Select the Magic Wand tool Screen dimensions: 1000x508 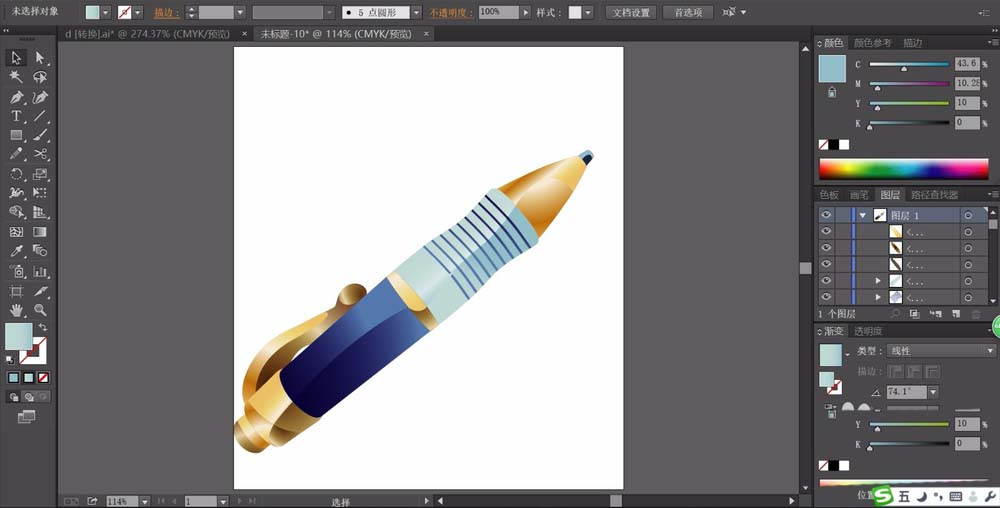(16, 77)
